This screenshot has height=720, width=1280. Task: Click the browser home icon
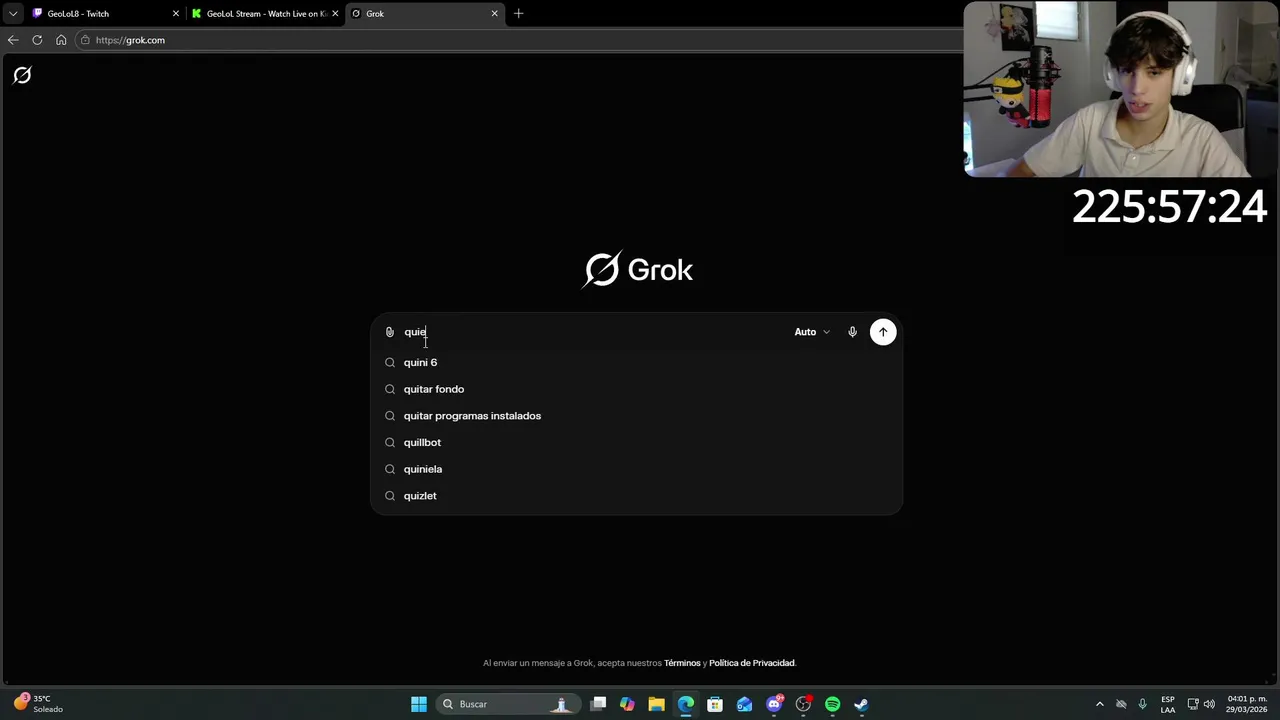point(61,40)
